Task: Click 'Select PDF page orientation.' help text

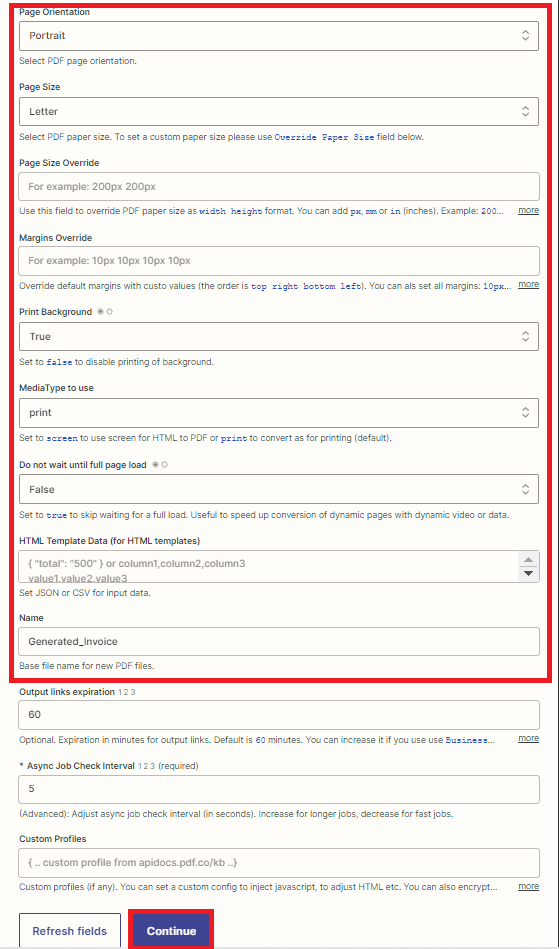Action: click(x=76, y=61)
